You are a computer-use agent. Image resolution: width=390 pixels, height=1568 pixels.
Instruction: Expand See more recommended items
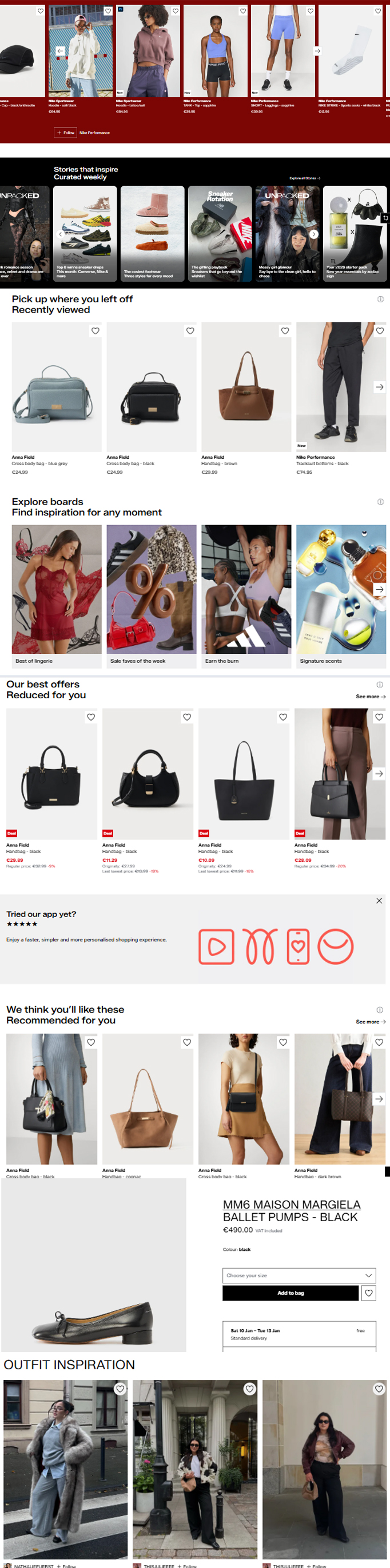pos(371,1021)
